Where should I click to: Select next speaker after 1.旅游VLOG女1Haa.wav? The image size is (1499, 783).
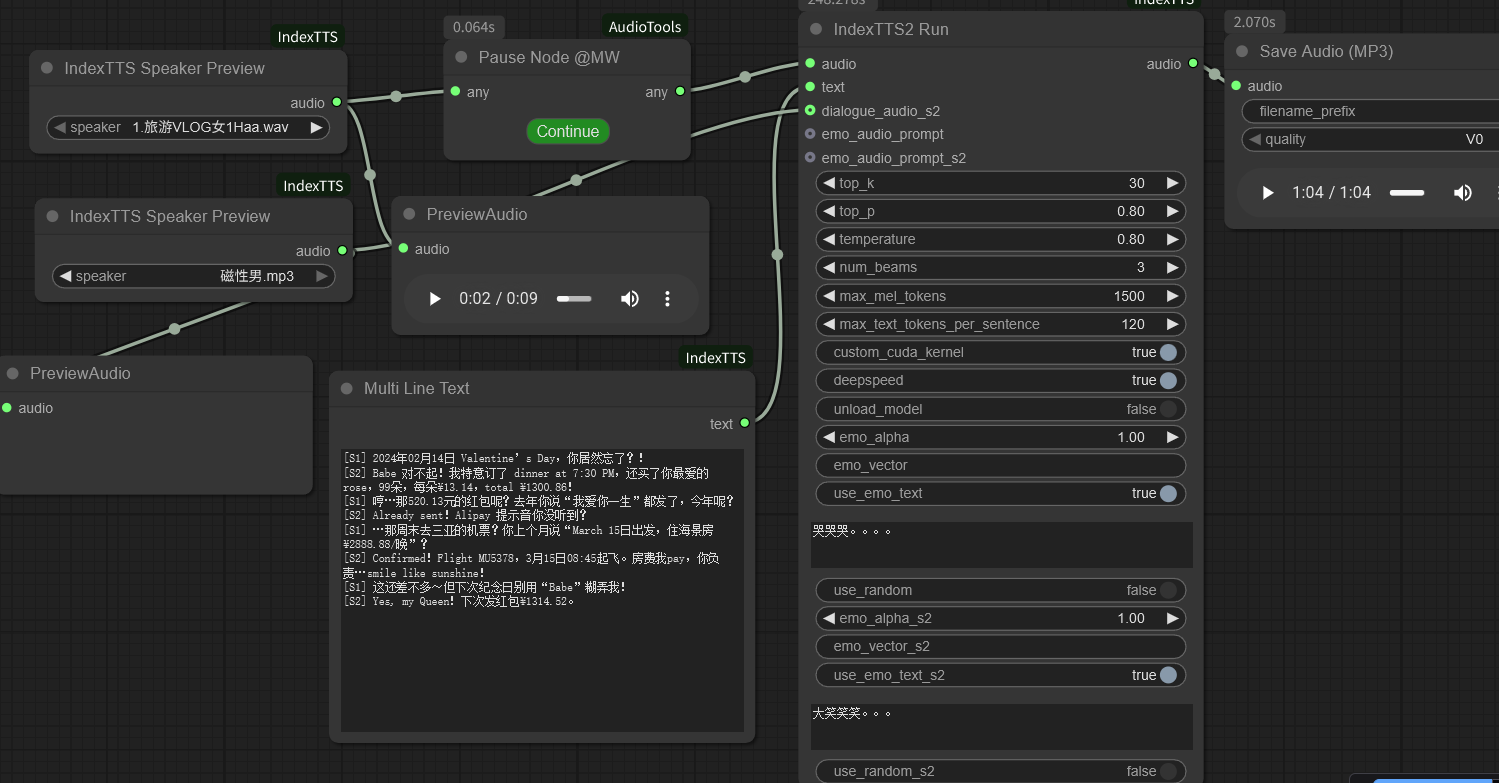pos(316,128)
